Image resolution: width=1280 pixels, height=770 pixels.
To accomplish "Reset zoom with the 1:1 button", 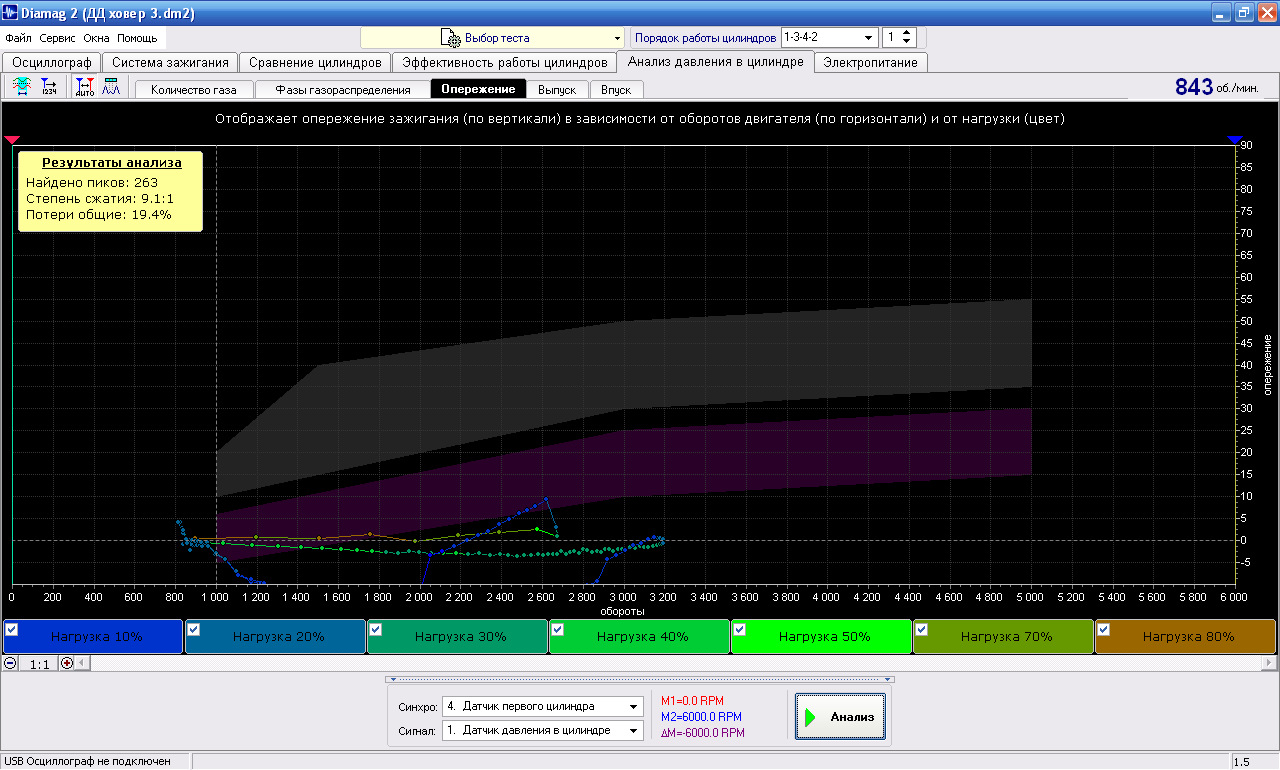I will (x=39, y=663).
